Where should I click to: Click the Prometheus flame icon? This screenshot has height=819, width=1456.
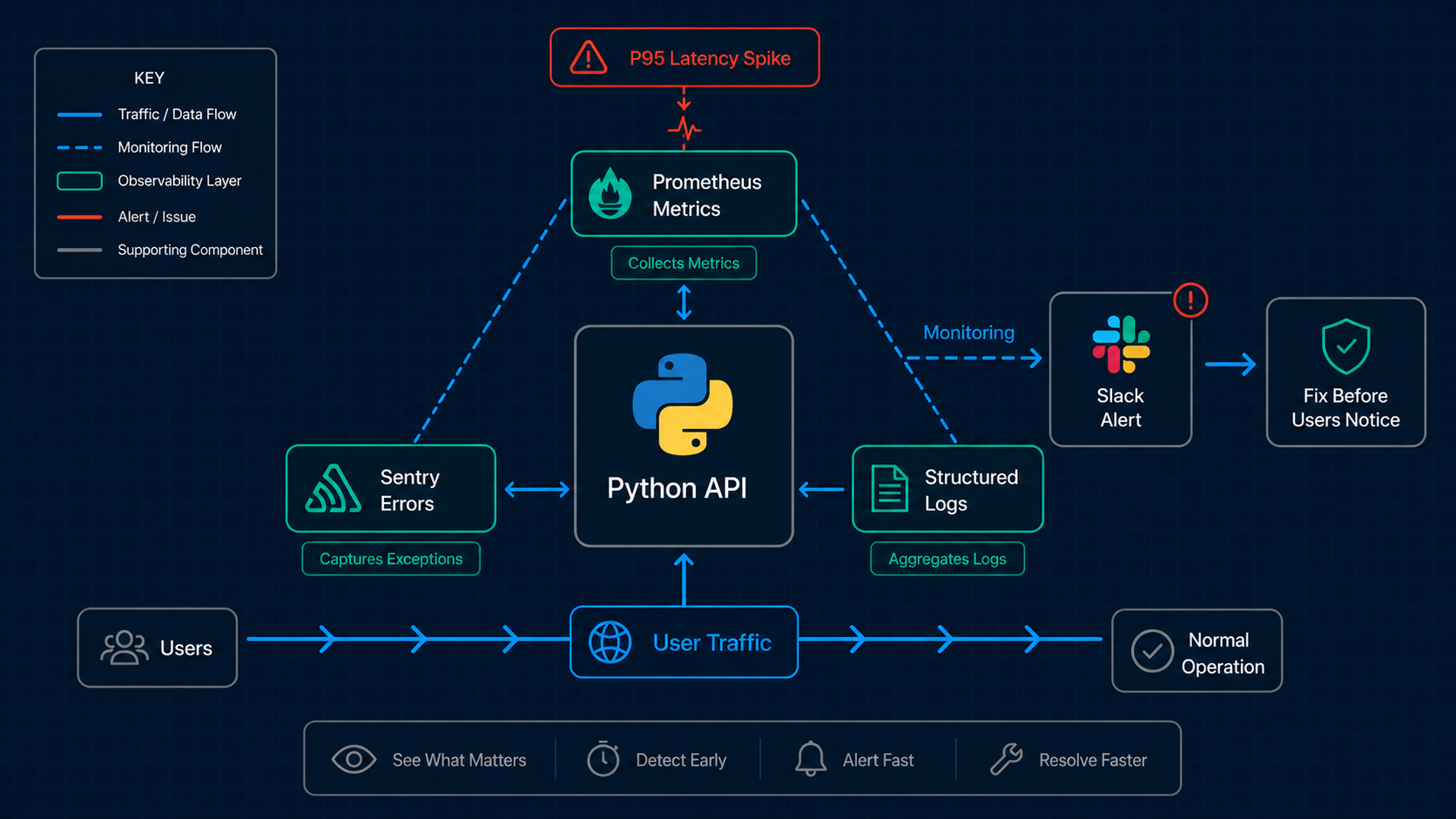pos(610,193)
